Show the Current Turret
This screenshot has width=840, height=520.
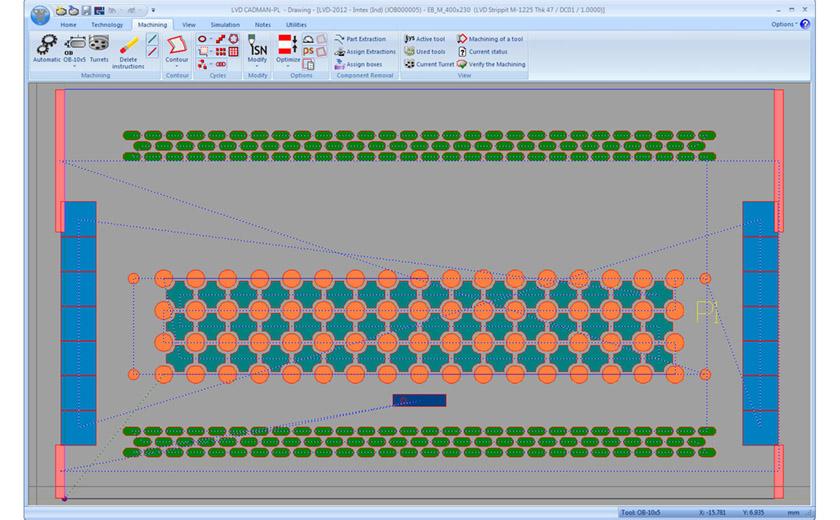coord(428,64)
